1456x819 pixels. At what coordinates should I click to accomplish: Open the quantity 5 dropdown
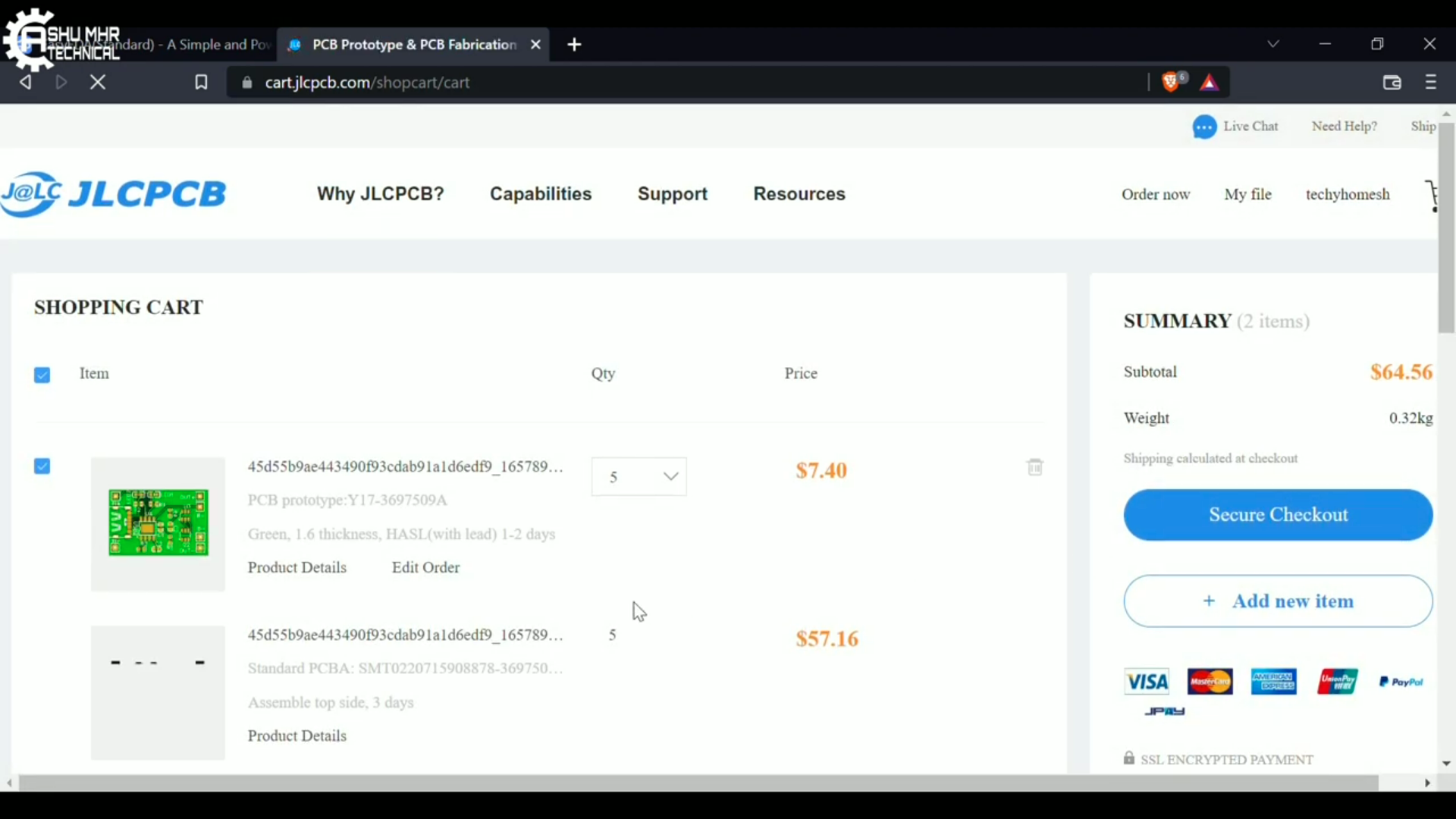pyautogui.click(x=639, y=477)
